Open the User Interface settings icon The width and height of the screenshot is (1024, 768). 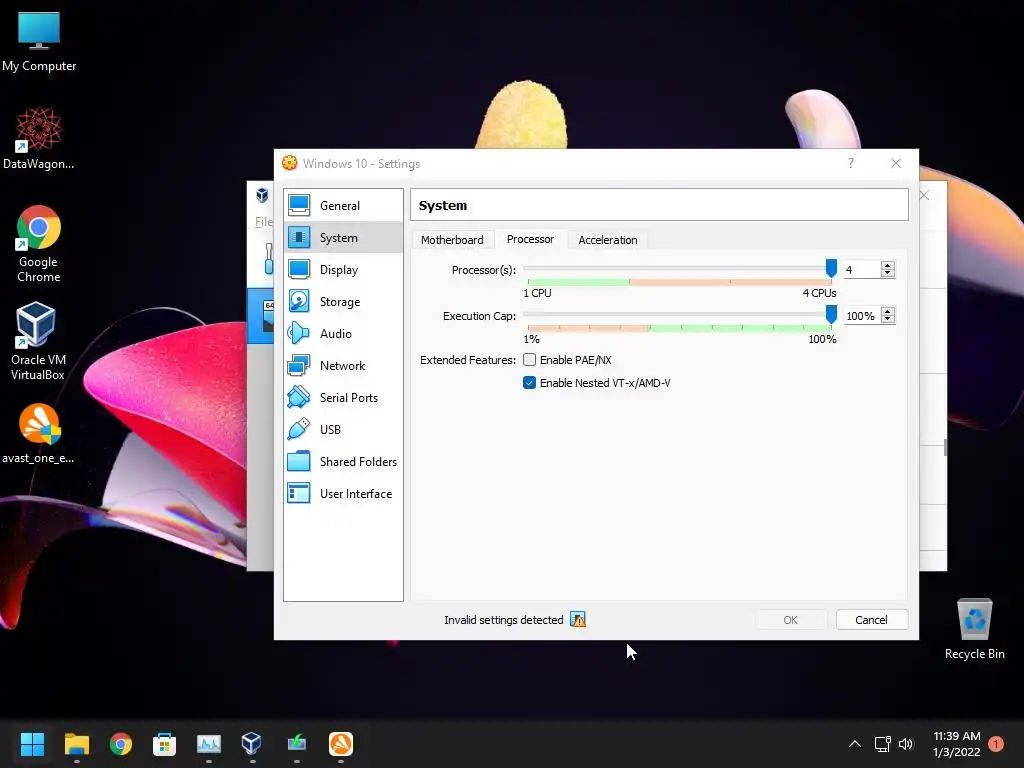pyautogui.click(x=299, y=494)
